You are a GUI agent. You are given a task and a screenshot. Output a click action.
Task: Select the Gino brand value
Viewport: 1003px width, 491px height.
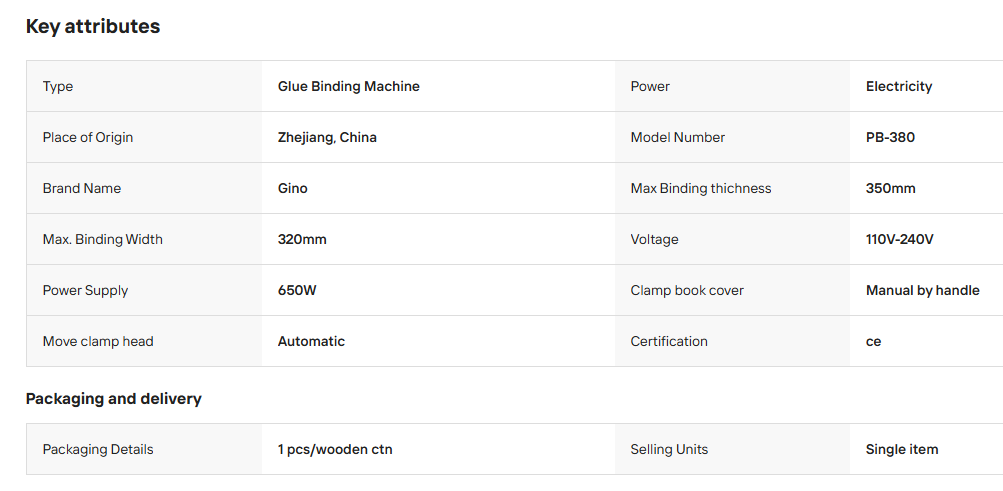(292, 189)
